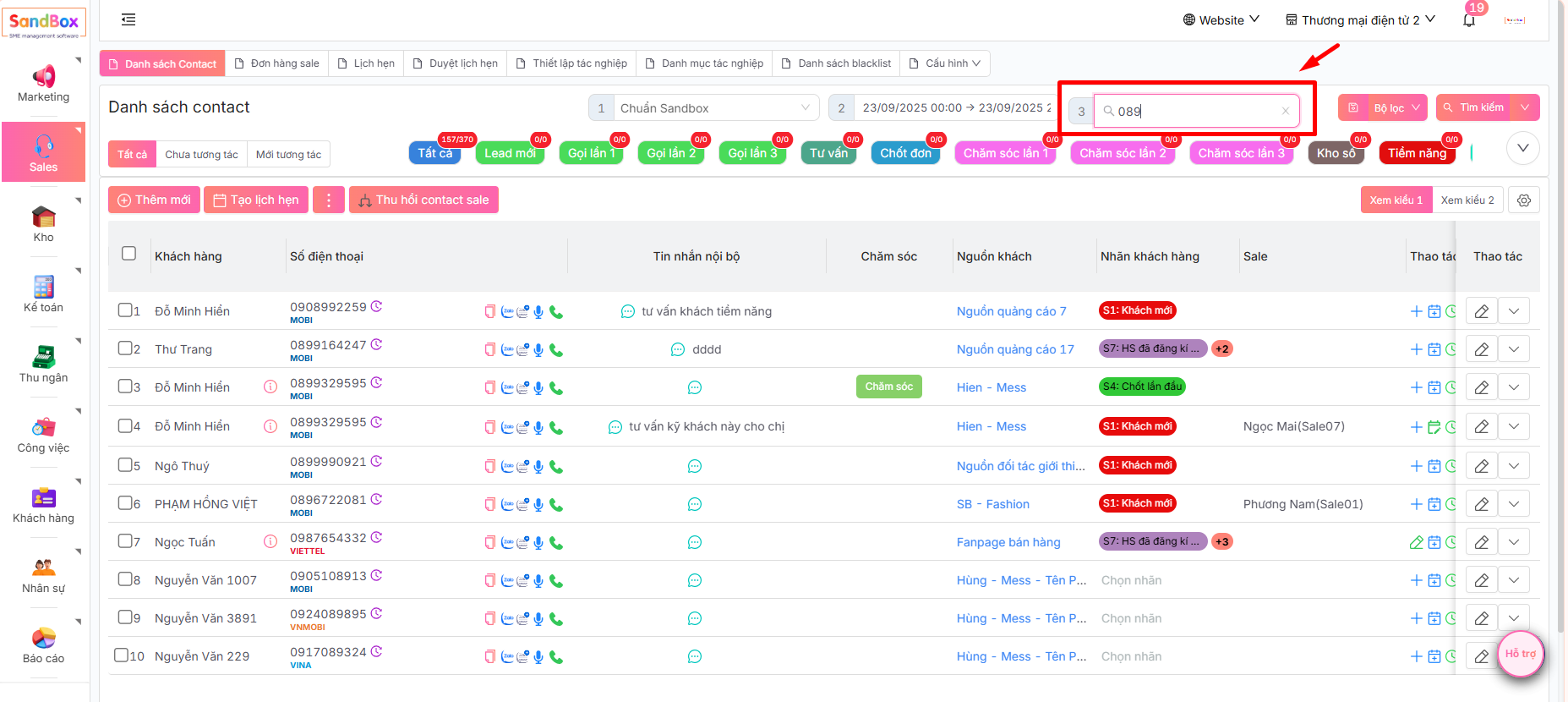Click the Tiềm năng red status tag
1568x702 pixels.
coord(1416,153)
